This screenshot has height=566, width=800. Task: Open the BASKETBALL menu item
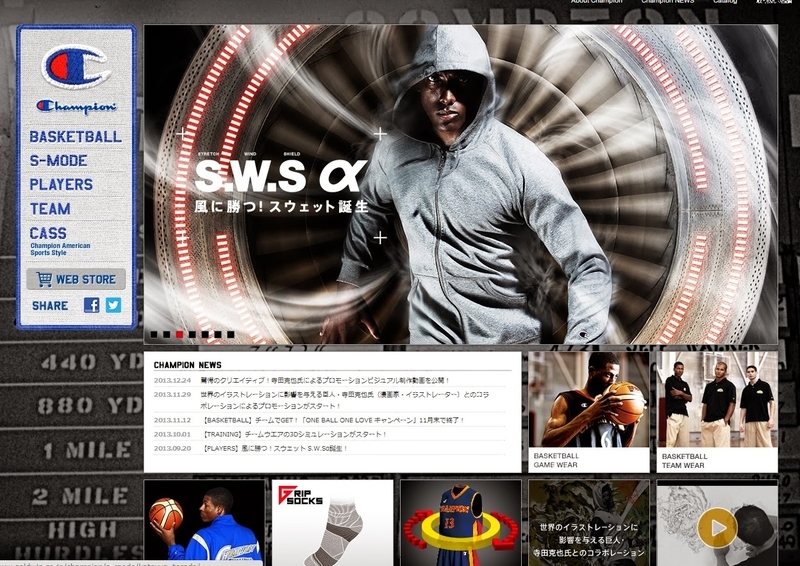(x=76, y=136)
